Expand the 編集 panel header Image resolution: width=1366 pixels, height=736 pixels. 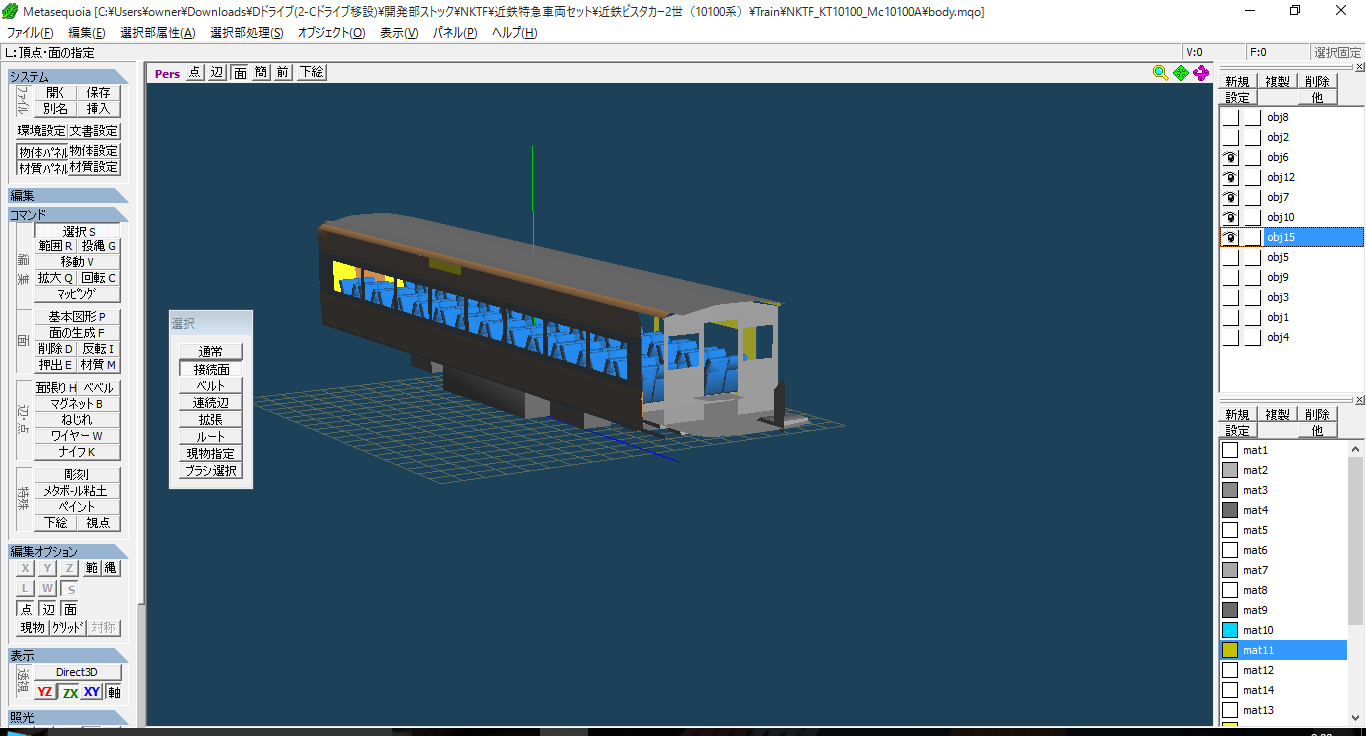click(x=68, y=196)
